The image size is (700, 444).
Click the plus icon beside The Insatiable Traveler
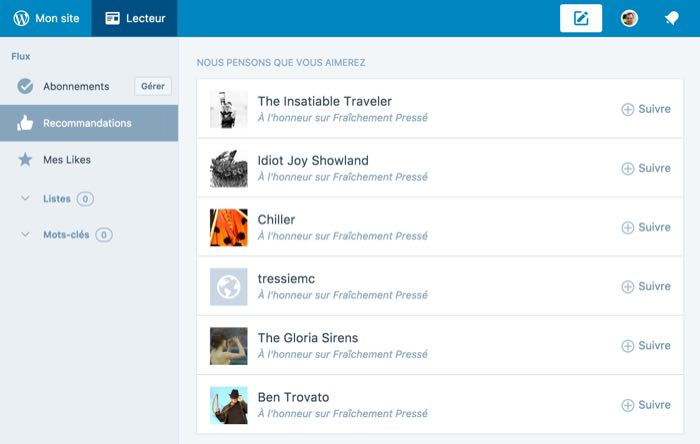click(628, 109)
